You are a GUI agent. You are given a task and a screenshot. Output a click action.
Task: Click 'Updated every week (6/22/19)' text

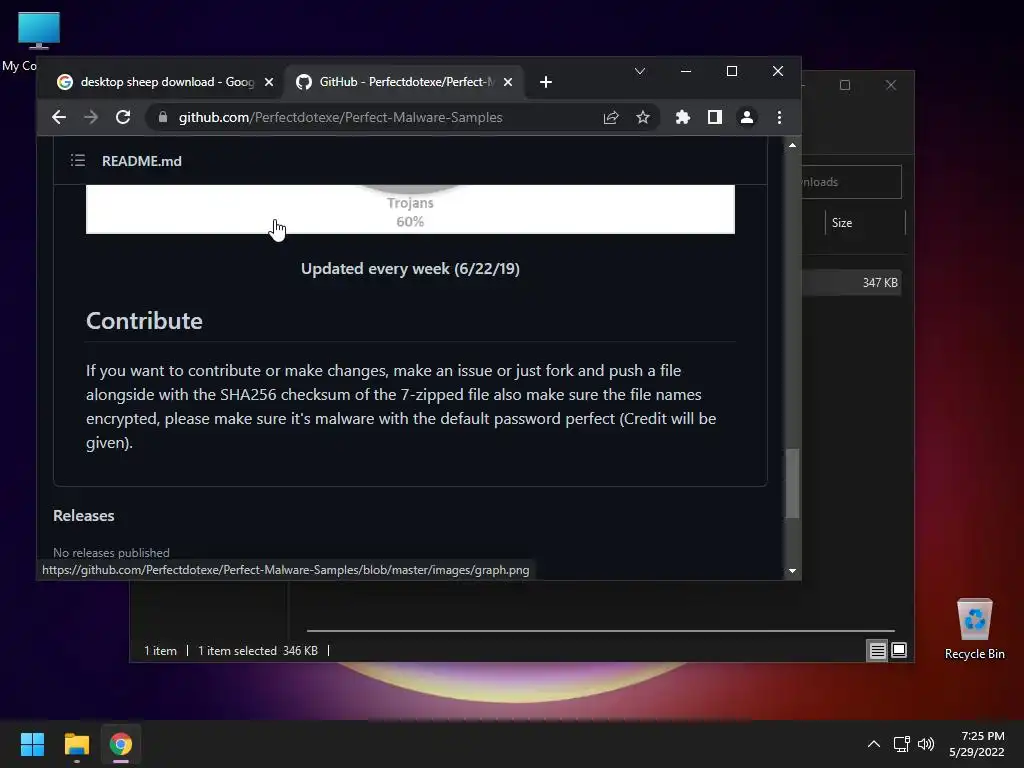(x=410, y=269)
